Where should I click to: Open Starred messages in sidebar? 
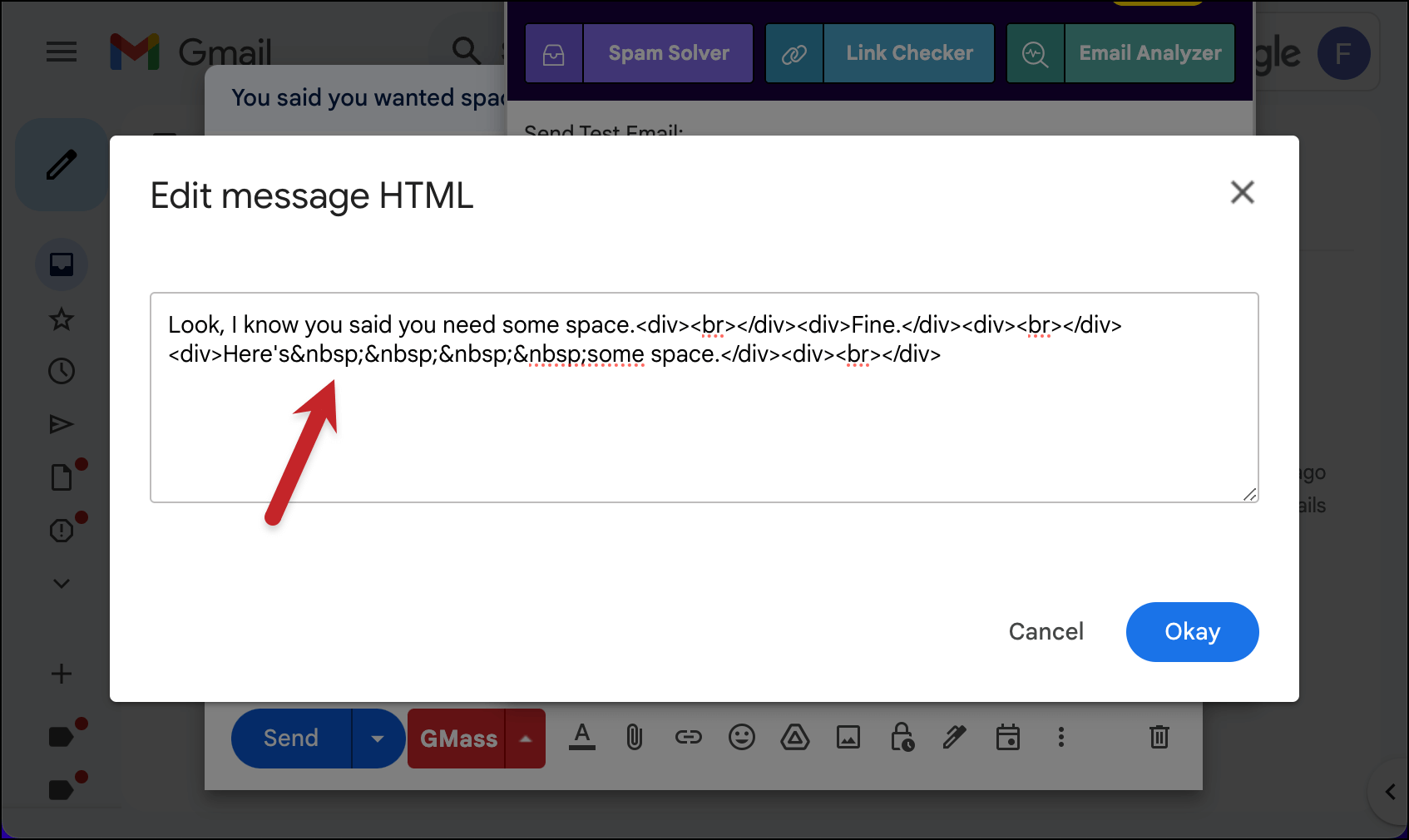click(62, 319)
